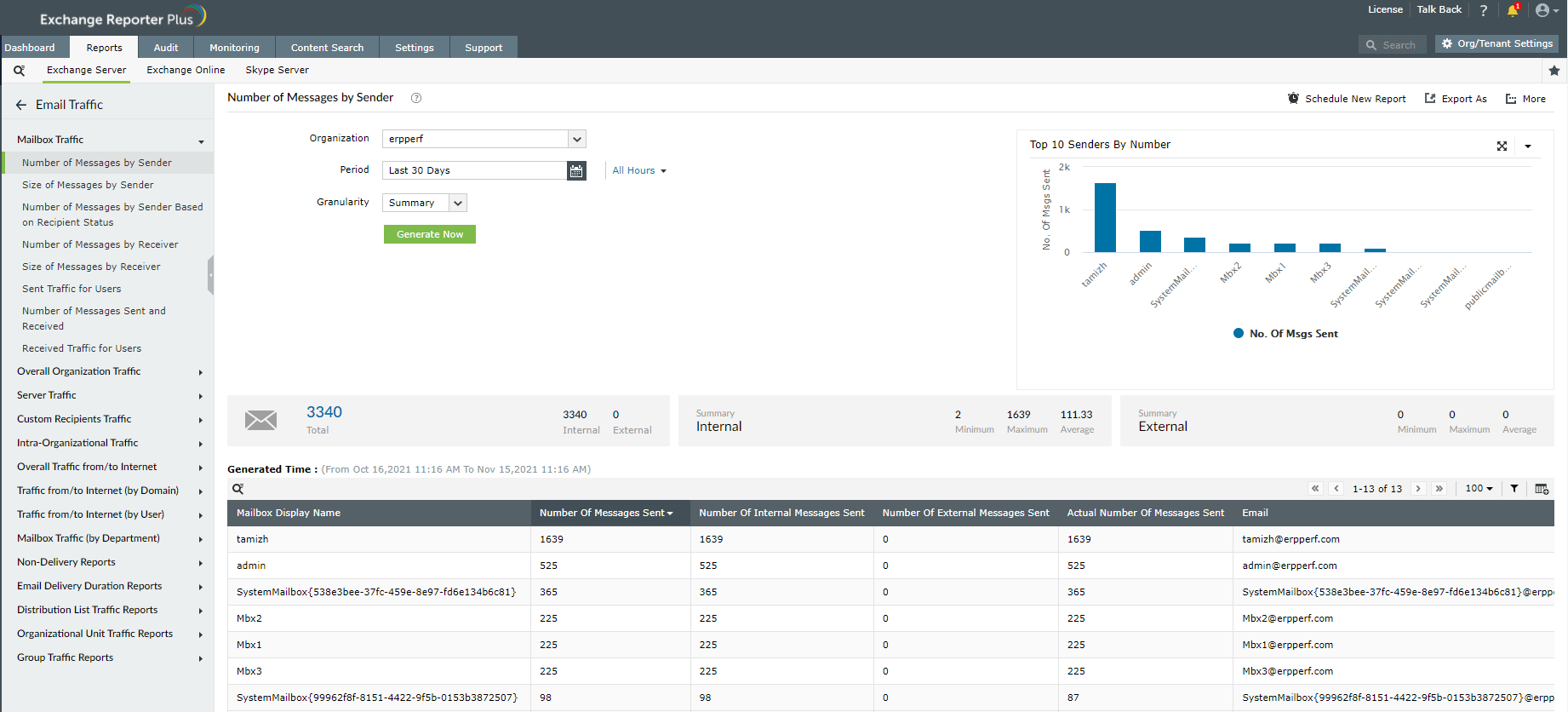Image resolution: width=1568 pixels, height=712 pixels.
Task: Open the help question mark icon
Action: 1484,10
